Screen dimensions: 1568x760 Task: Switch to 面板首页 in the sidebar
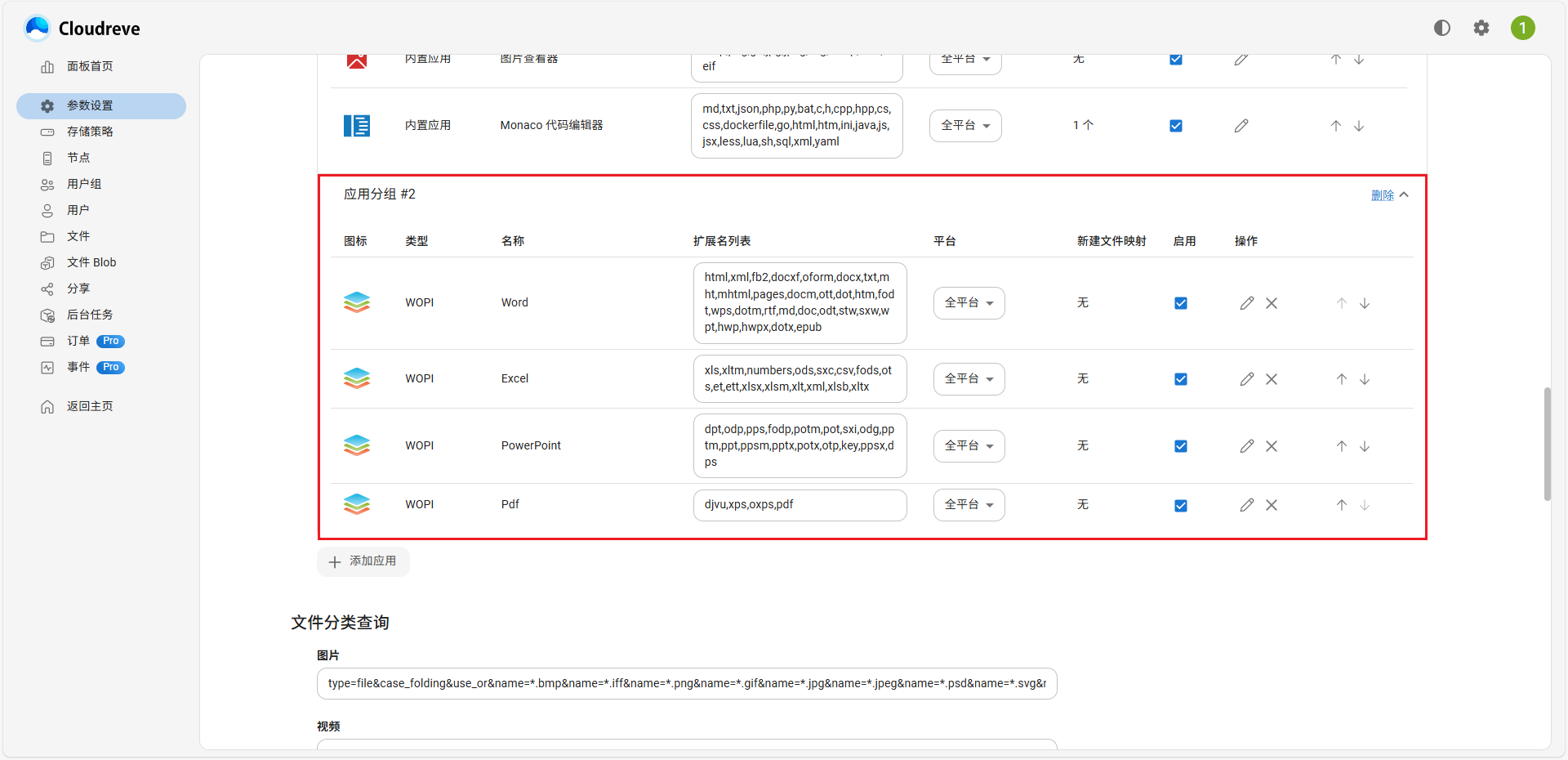(x=90, y=66)
